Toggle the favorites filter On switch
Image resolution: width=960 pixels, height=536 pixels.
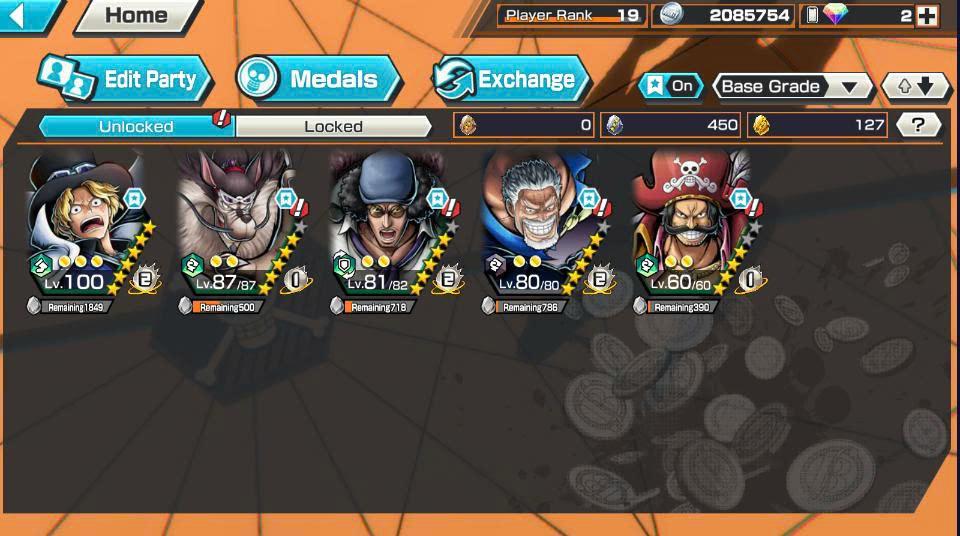pos(670,86)
